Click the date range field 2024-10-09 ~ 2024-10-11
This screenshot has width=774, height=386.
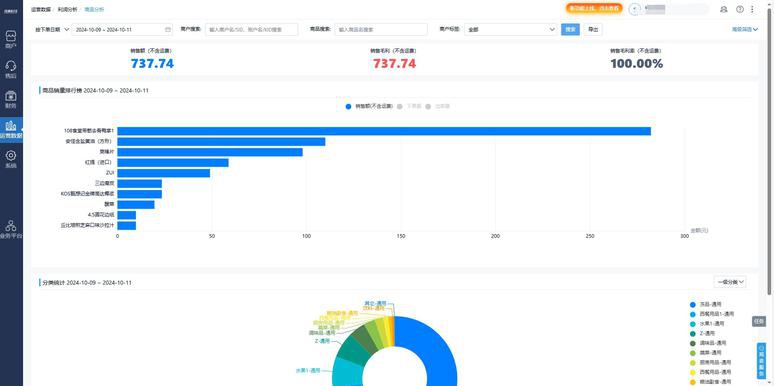tap(123, 30)
